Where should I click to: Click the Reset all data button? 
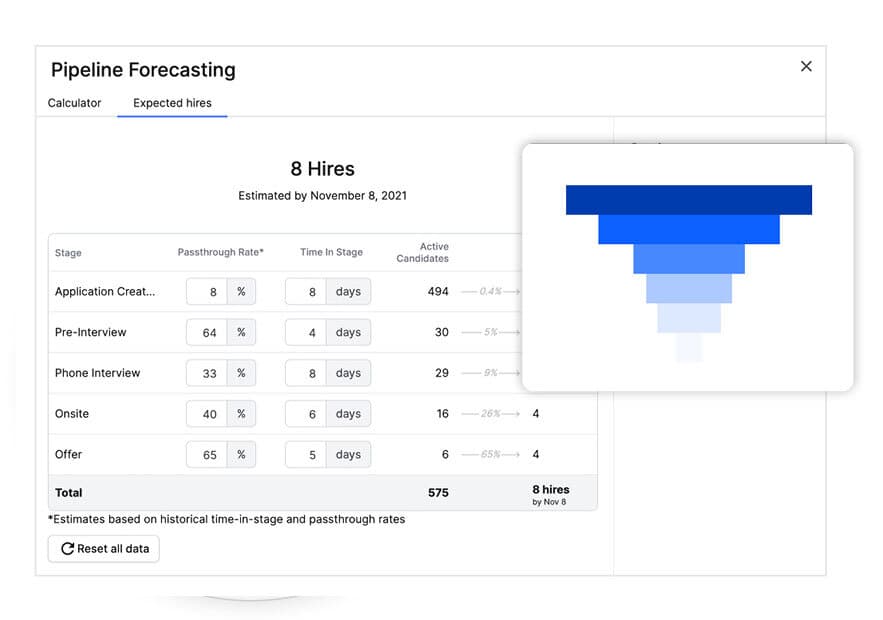coord(103,549)
